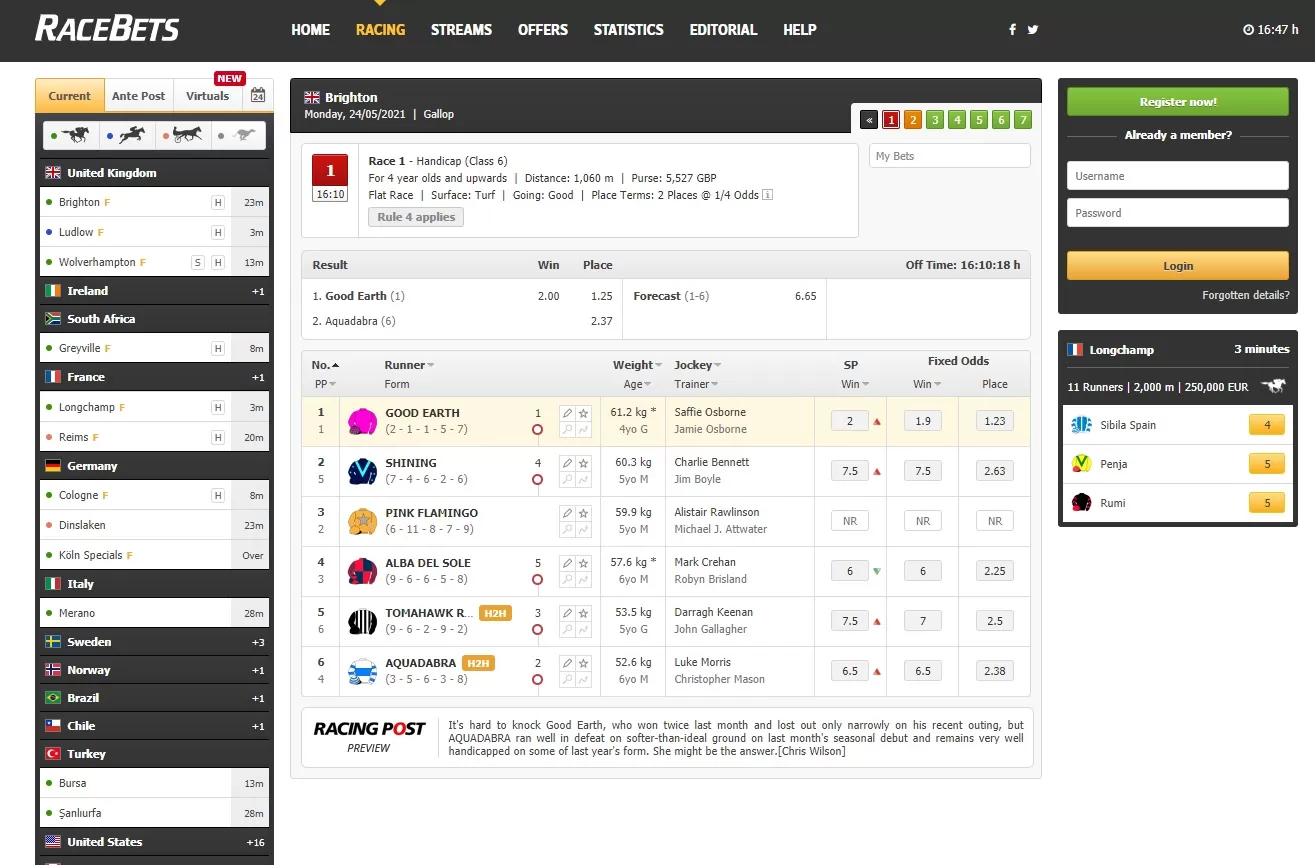Toggle the flat gallop race filter
Image resolution: width=1315 pixels, height=865 pixels.
pos(73,135)
